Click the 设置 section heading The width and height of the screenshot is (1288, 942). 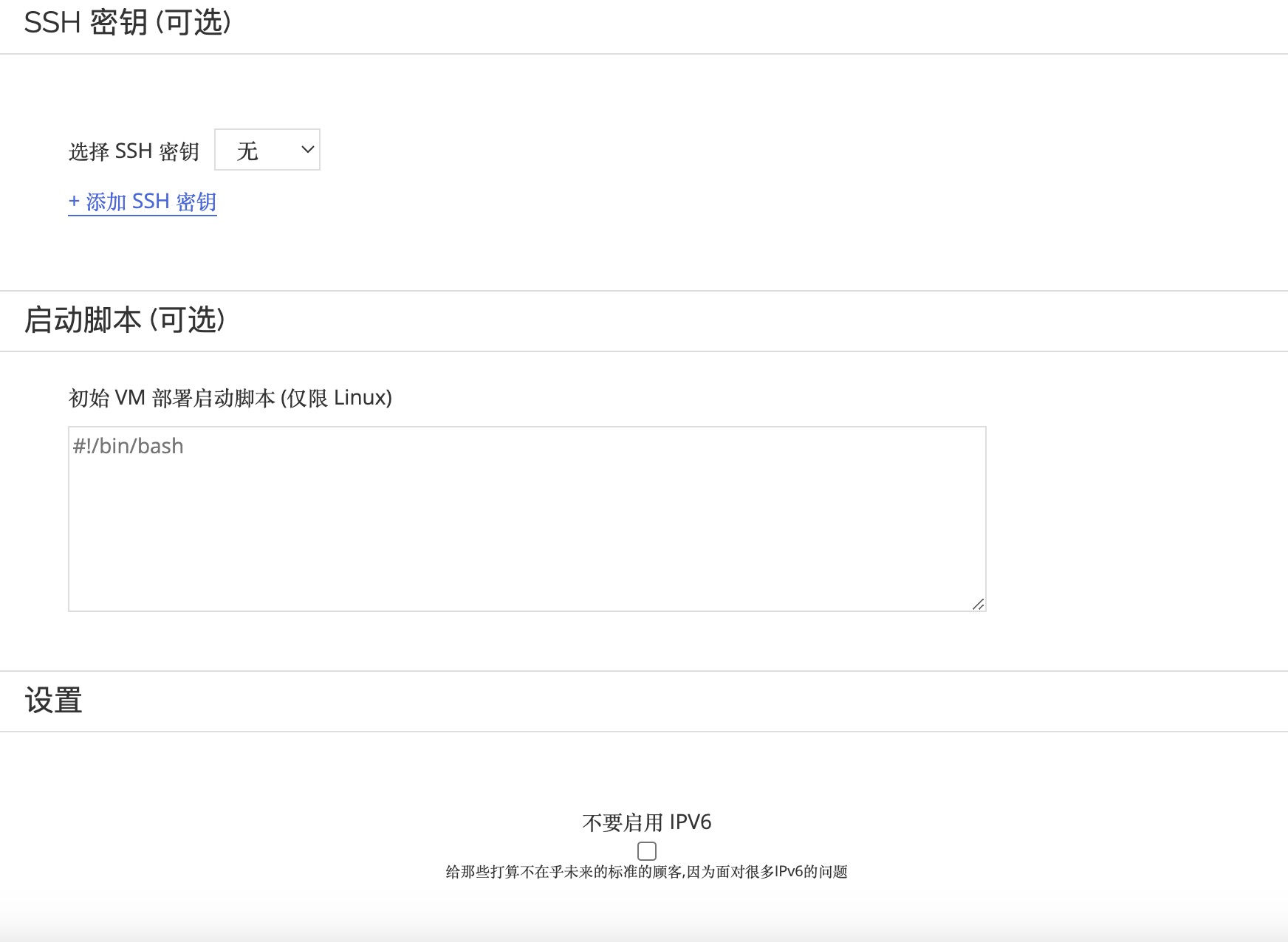point(53,700)
